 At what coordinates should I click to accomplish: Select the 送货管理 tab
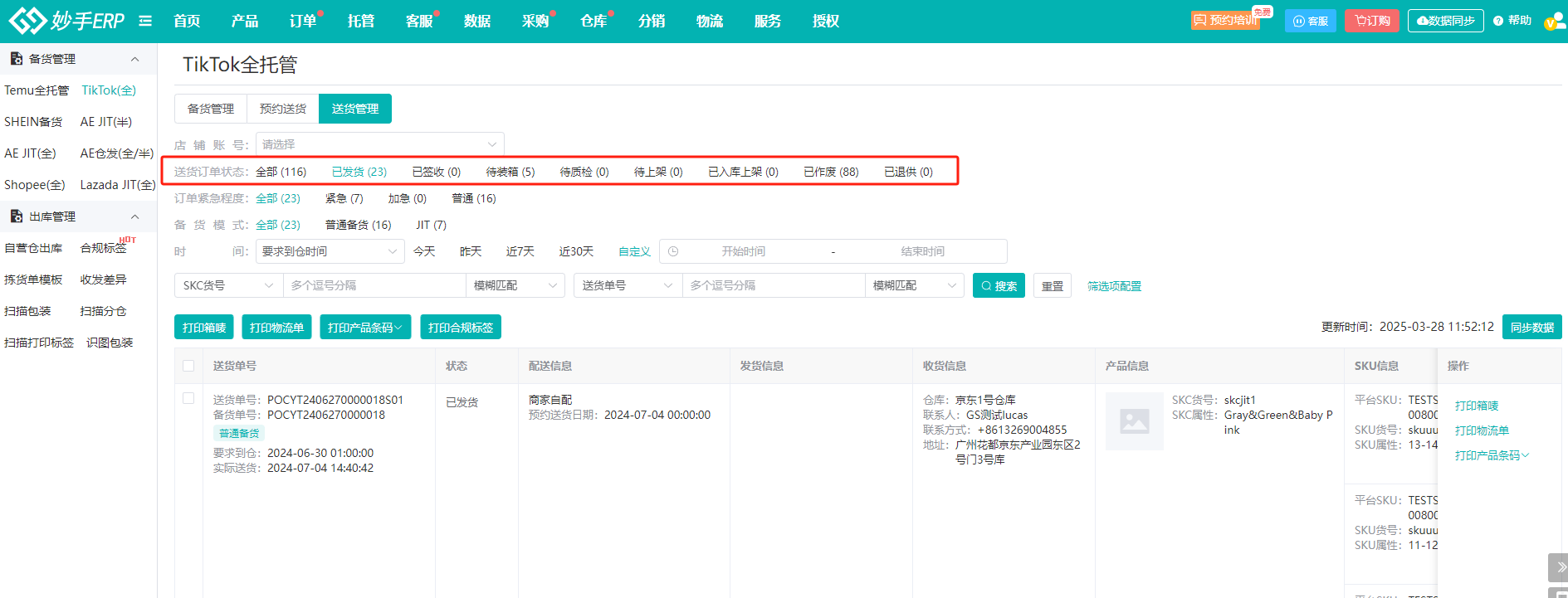click(355, 109)
